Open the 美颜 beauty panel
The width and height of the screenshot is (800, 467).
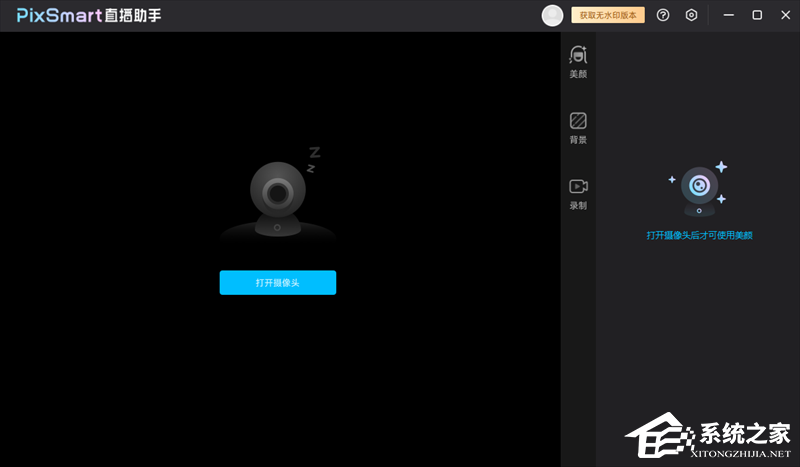click(578, 62)
